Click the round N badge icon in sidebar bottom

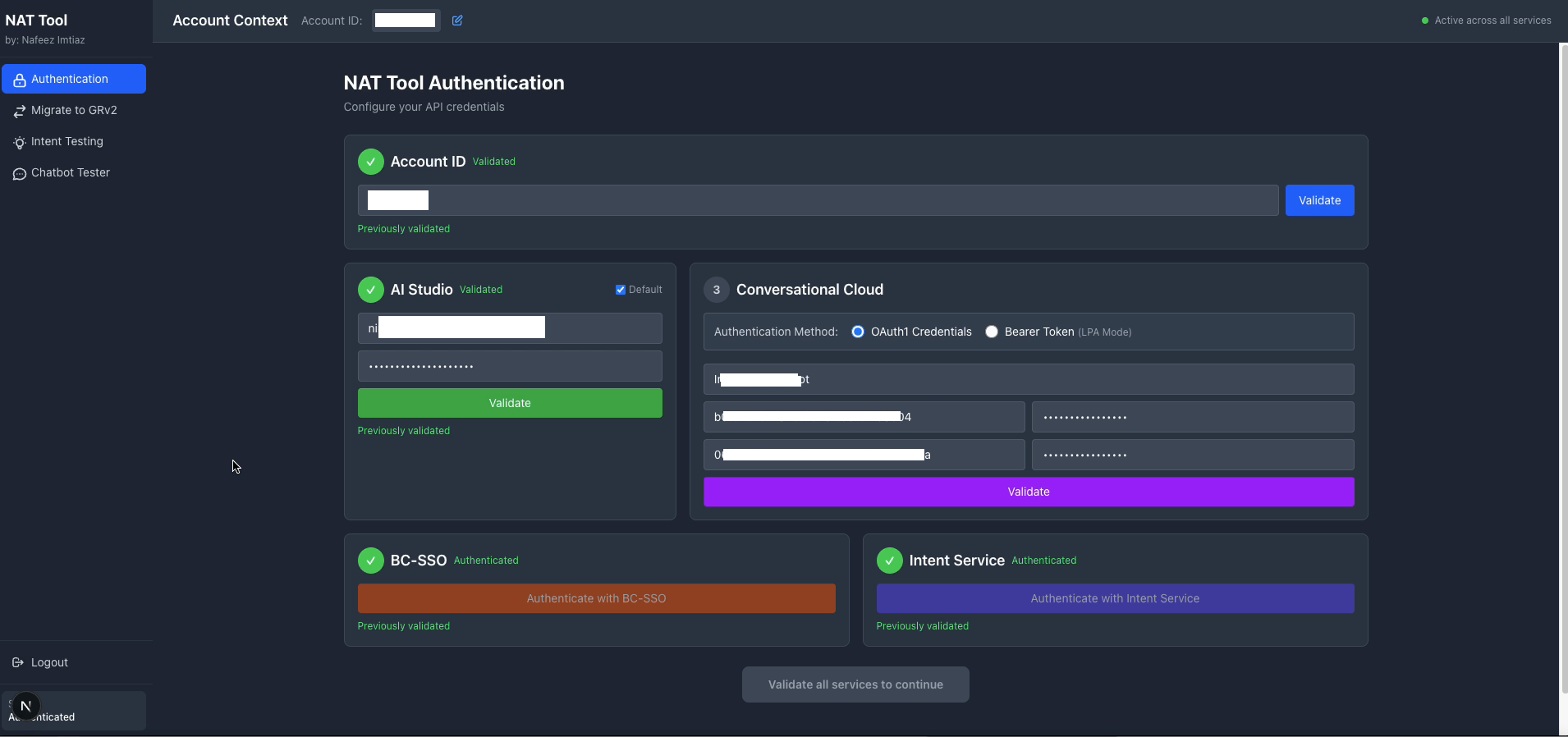(x=25, y=706)
